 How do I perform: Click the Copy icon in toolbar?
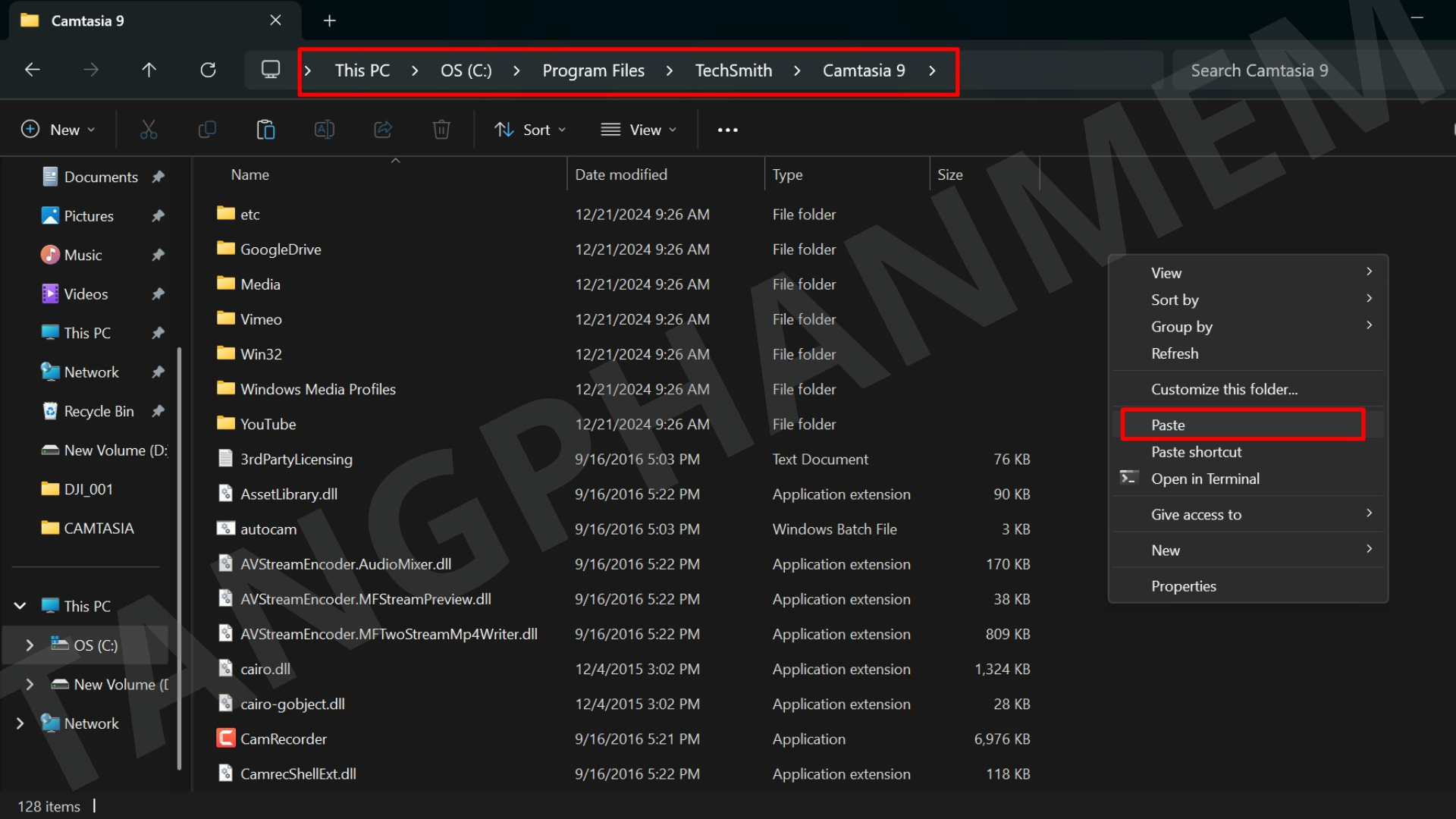[x=207, y=130]
